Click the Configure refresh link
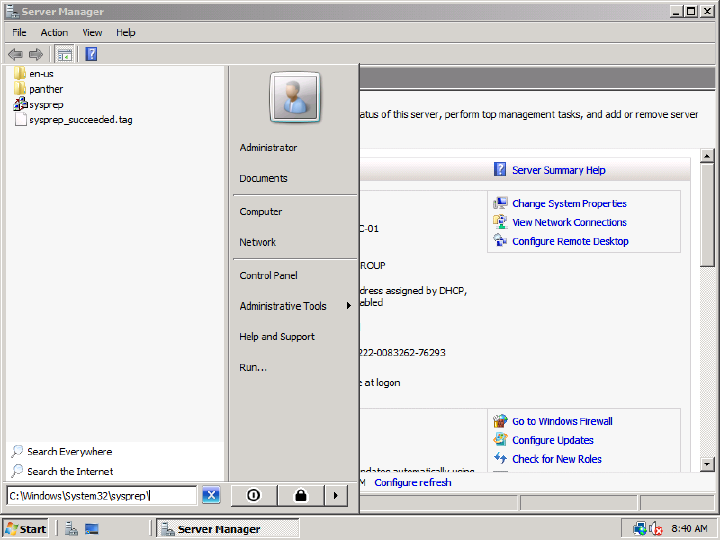The height and width of the screenshot is (540, 720). (412, 482)
